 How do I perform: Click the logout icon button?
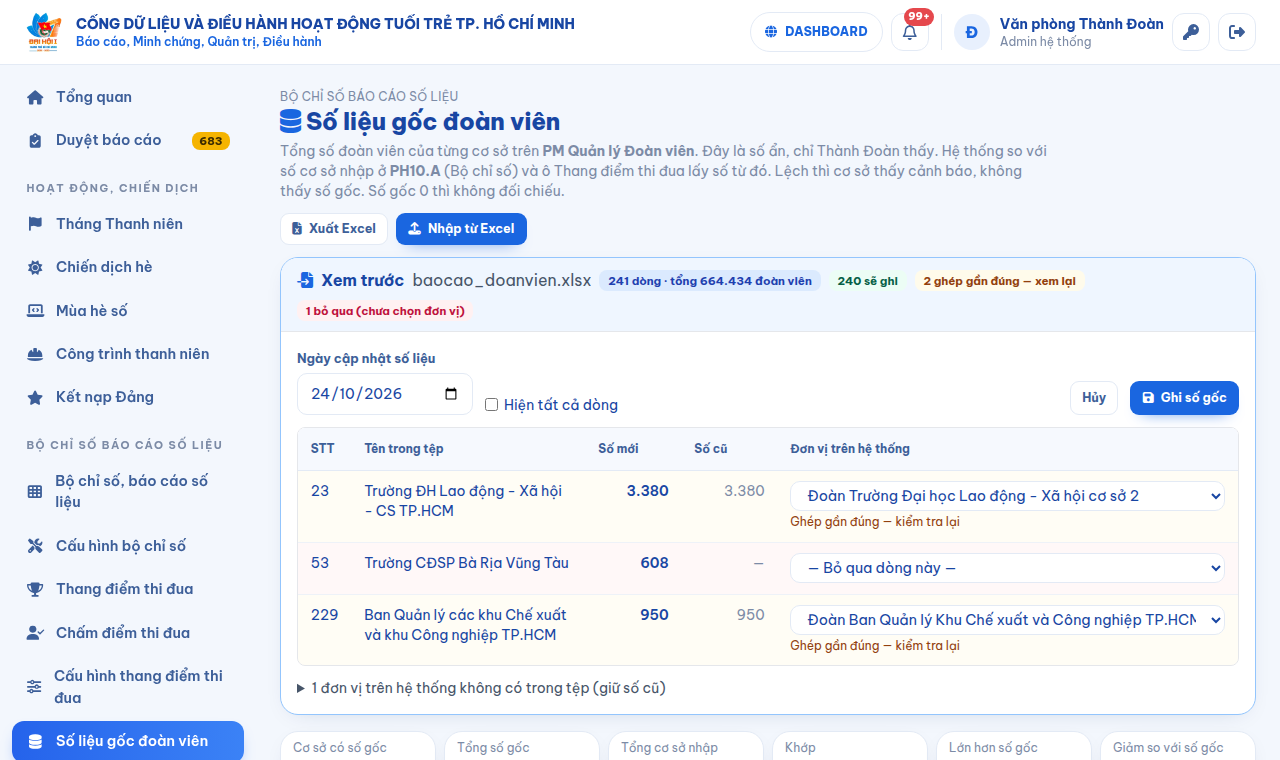point(1237,32)
